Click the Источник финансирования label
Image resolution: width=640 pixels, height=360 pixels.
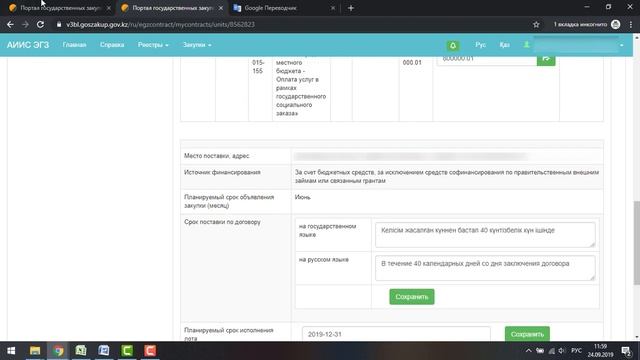pyautogui.click(x=222, y=172)
